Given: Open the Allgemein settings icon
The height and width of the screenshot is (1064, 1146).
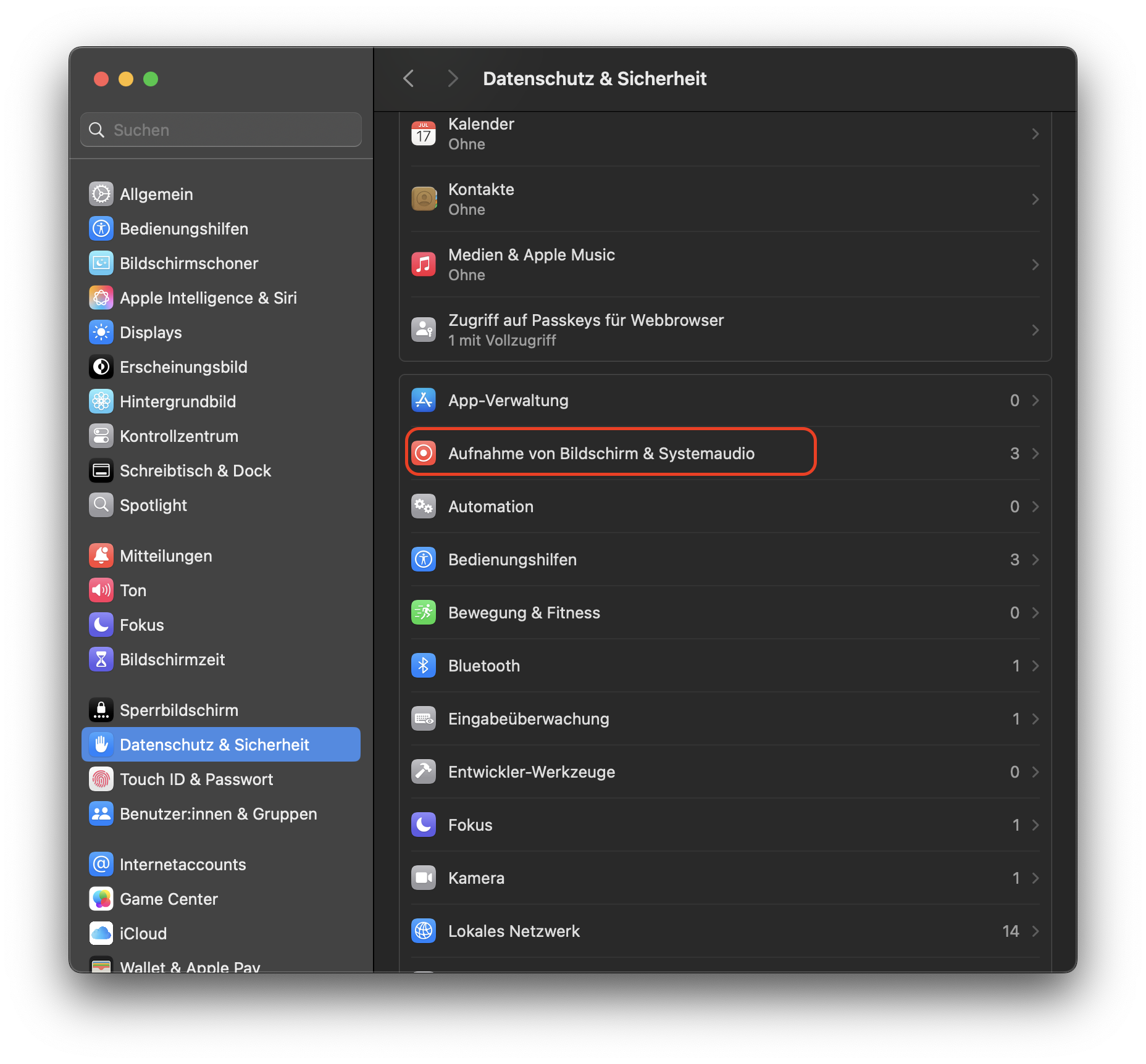Looking at the screenshot, I should click(x=101, y=194).
